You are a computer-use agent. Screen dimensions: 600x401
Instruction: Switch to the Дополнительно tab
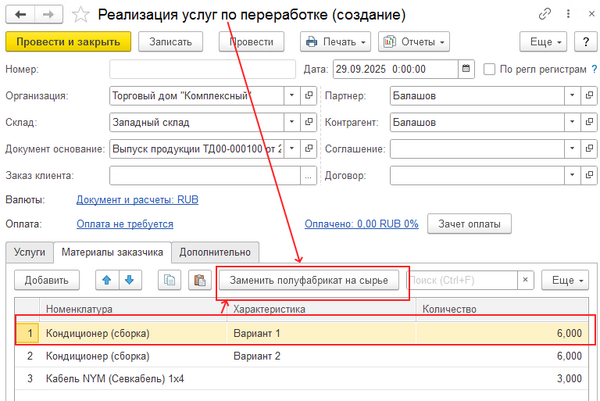coord(217,252)
